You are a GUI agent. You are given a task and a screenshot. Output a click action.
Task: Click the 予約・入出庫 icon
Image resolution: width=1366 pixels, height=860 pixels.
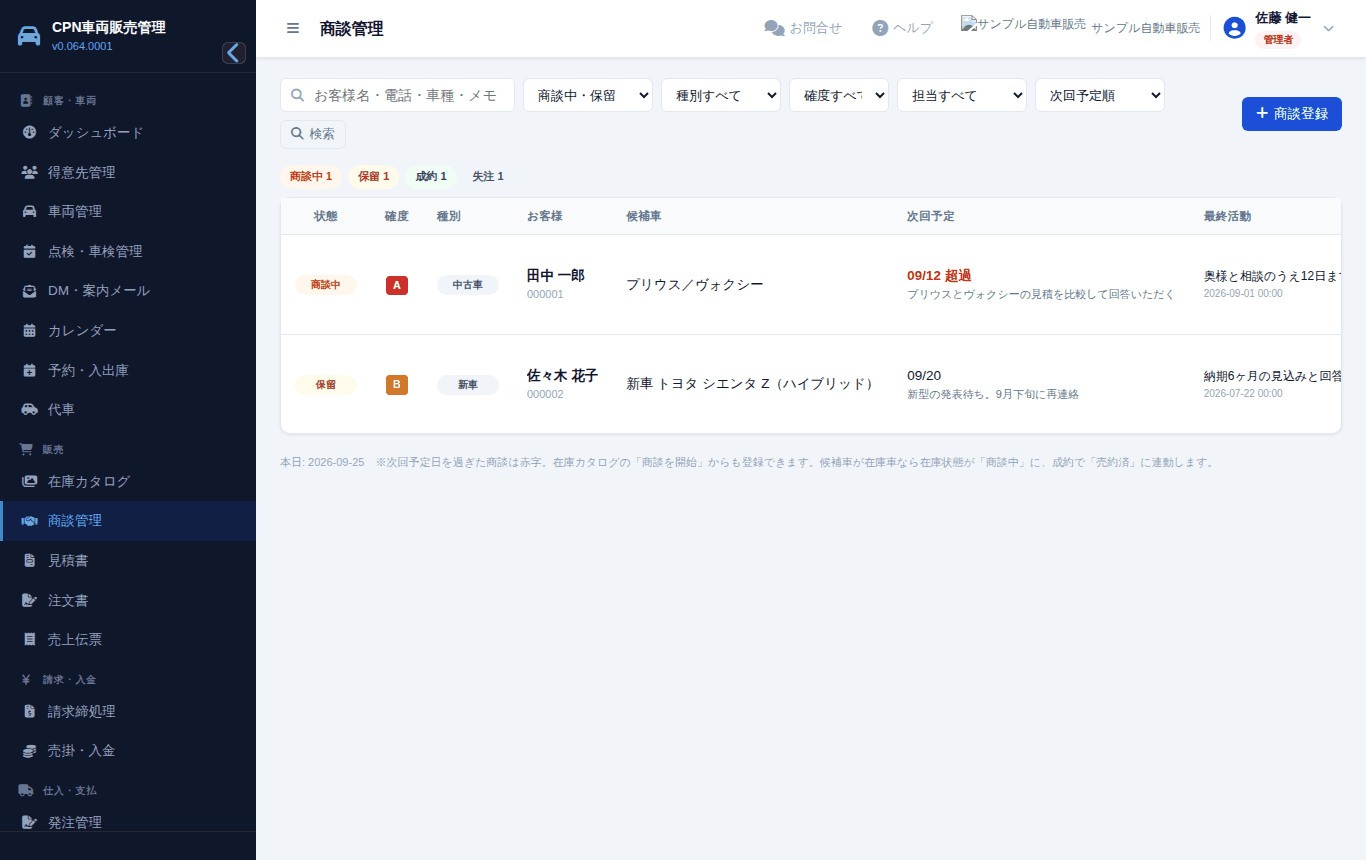[29, 370]
